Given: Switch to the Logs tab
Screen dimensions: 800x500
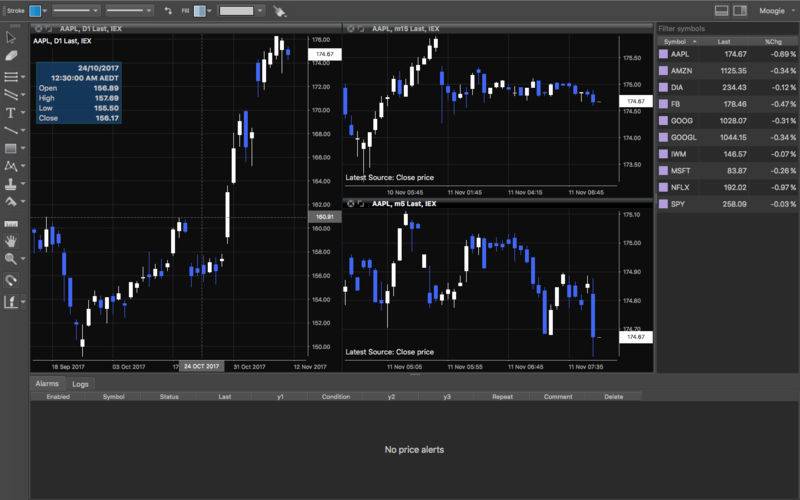Looking at the screenshot, I should pos(80,384).
